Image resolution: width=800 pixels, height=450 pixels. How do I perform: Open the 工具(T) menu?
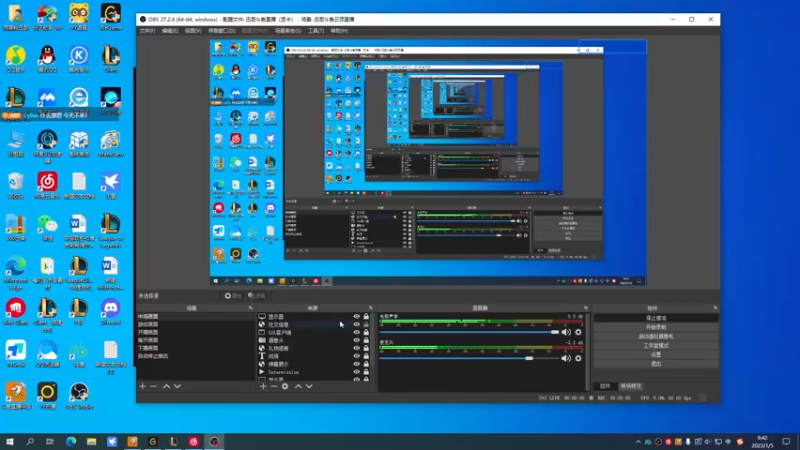(316, 31)
